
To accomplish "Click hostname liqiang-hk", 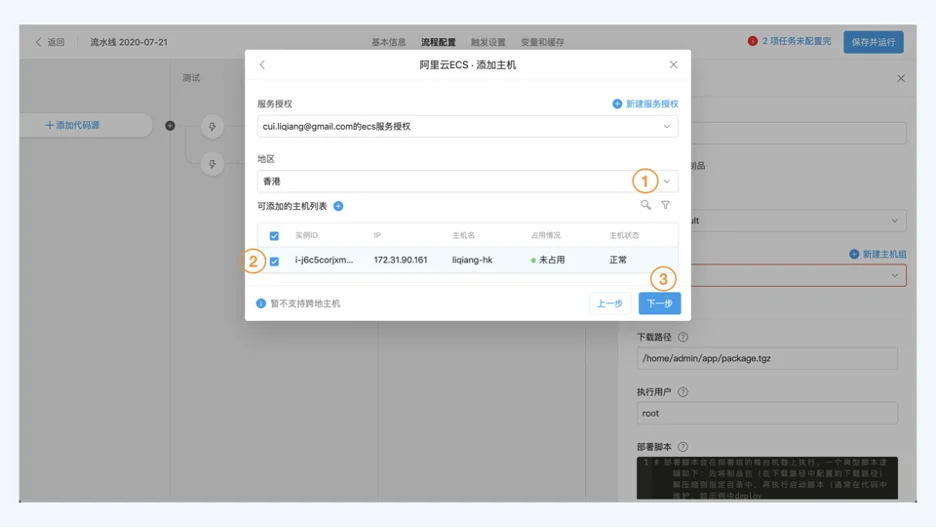I will pyautogui.click(x=472, y=260).
